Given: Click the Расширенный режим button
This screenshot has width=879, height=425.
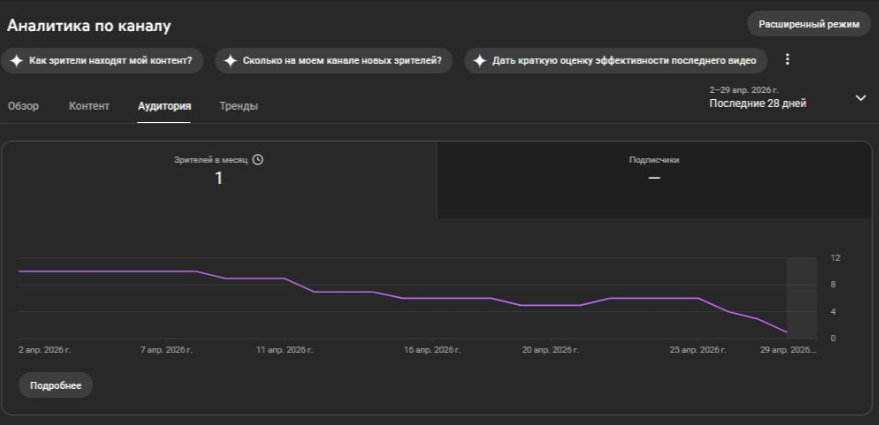Looking at the screenshot, I should pos(809,24).
